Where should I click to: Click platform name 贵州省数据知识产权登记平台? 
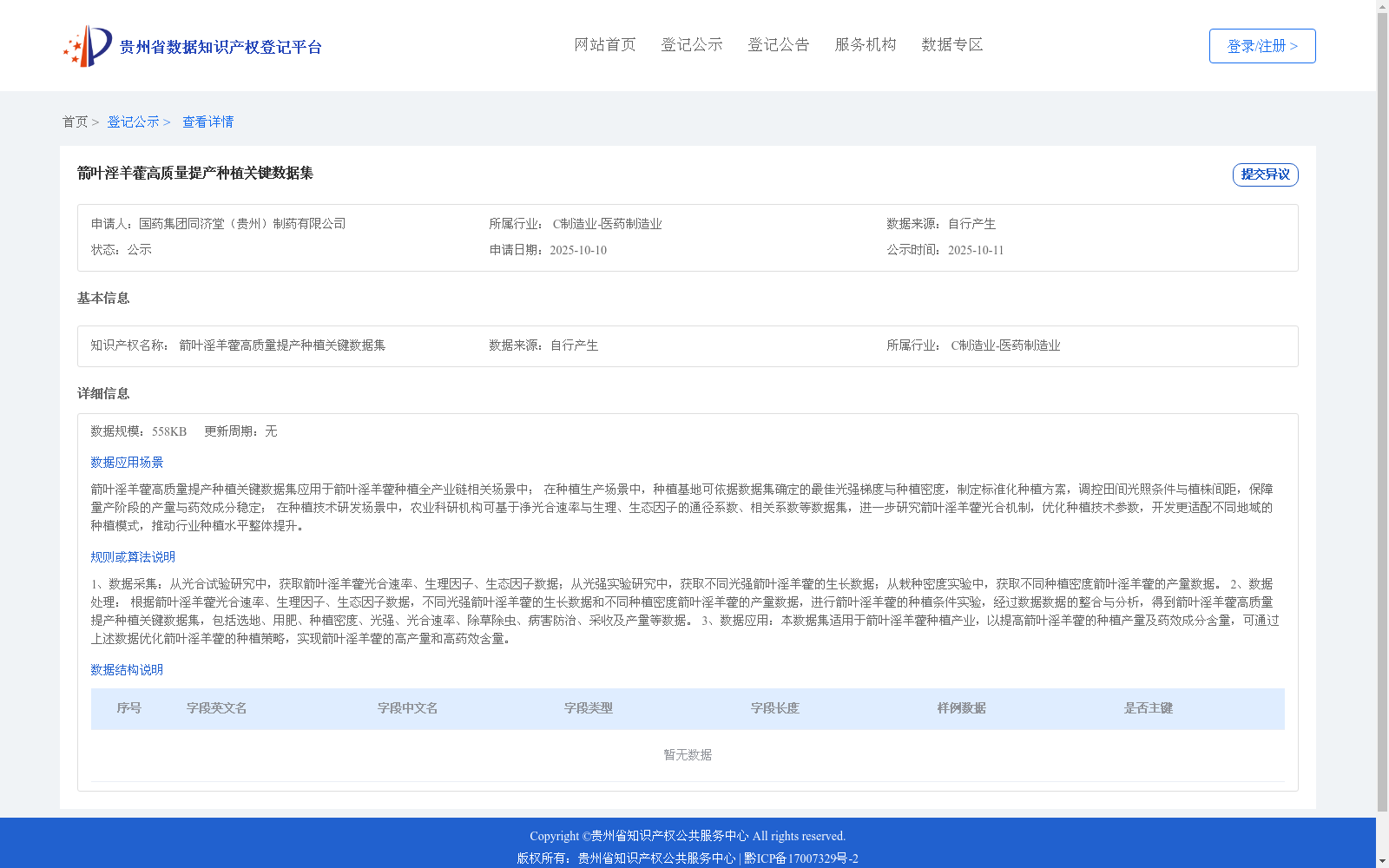click(221, 47)
